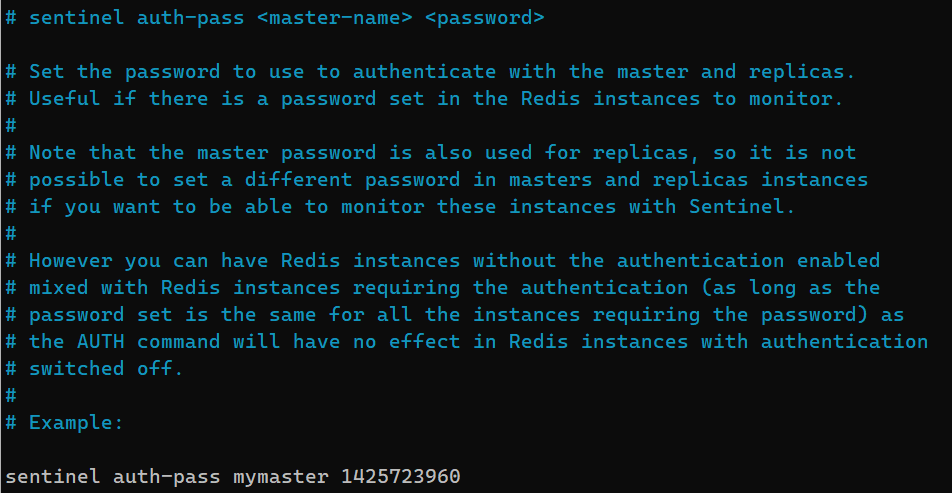Viewport: 952px width, 493px height.
Task: Click the word 'Set' in the comment
Action: [47, 72]
